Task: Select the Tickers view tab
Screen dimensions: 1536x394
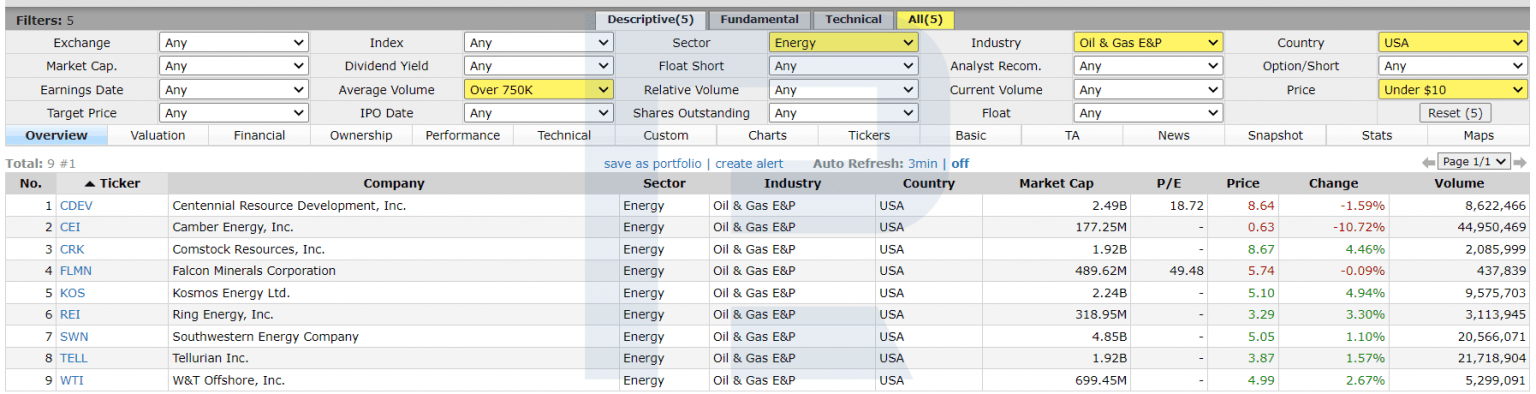Action: click(869, 135)
